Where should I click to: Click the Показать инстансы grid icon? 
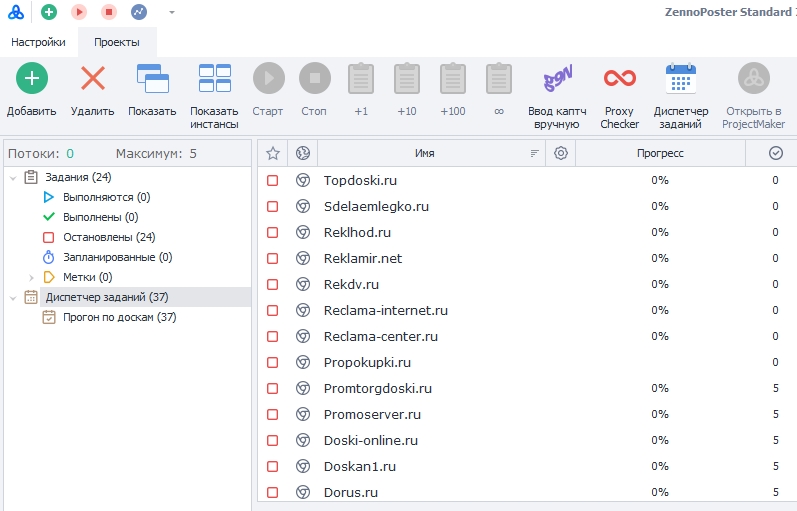[214, 78]
